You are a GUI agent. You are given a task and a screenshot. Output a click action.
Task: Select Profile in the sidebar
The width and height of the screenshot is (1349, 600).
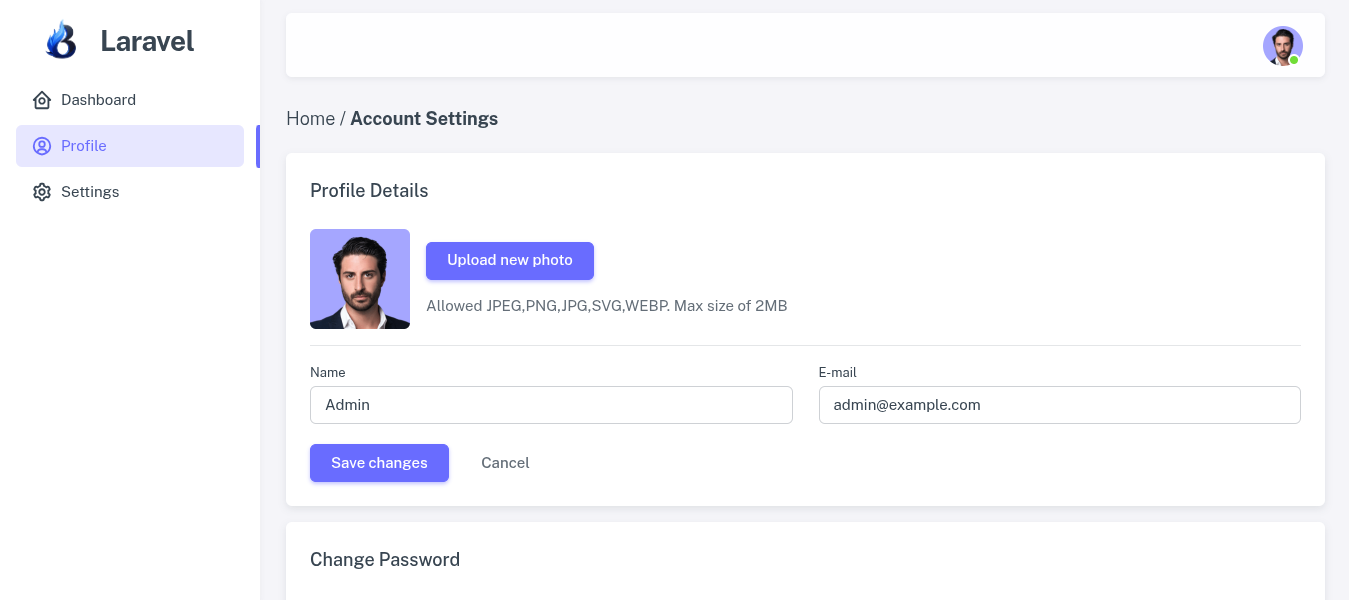(84, 146)
